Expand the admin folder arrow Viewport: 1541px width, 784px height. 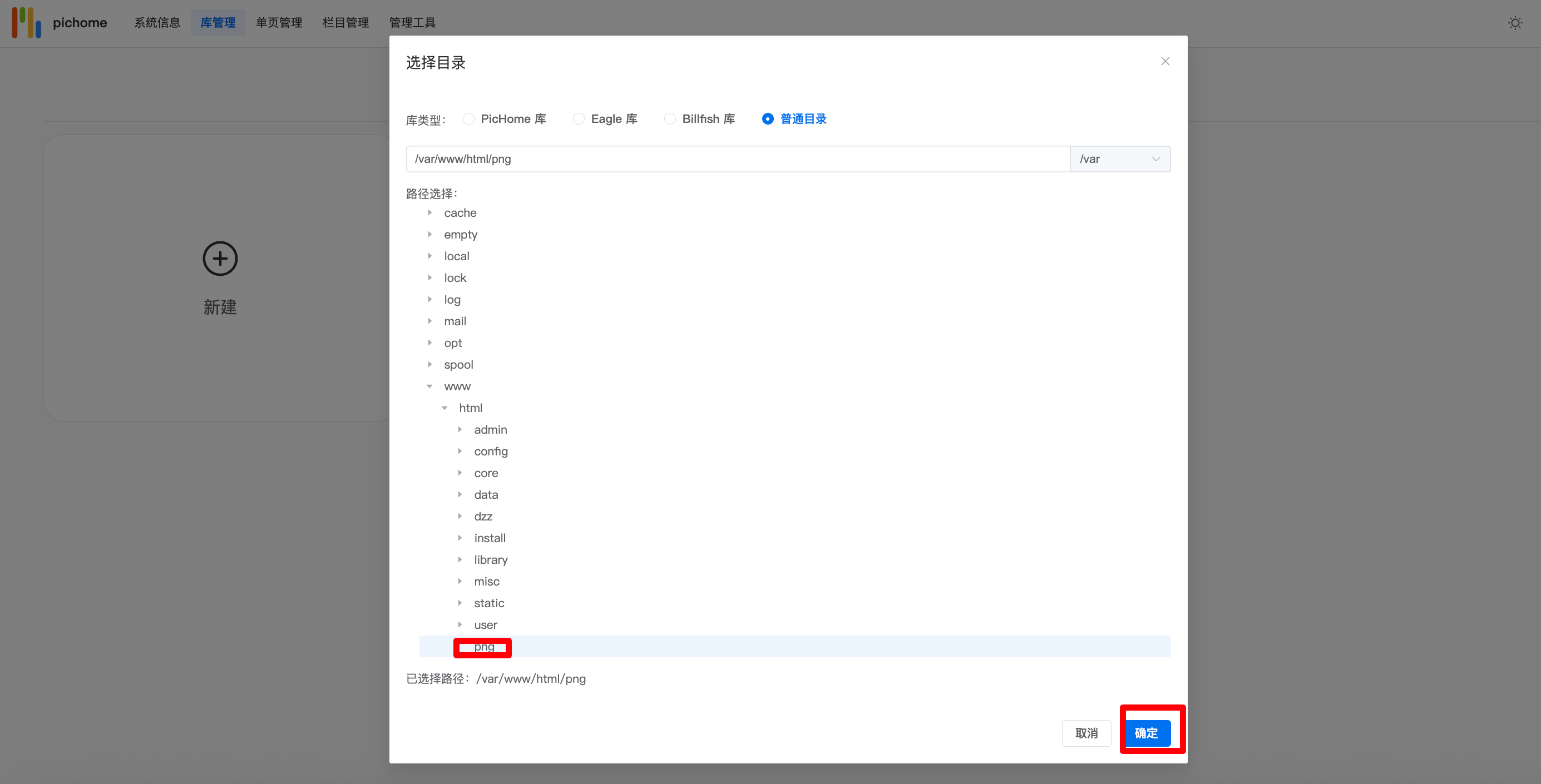click(460, 429)
